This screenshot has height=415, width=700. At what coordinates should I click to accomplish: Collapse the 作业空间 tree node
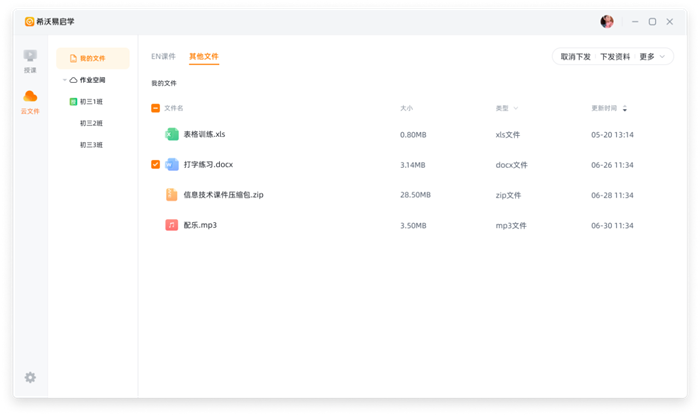(x=65, y=80)
